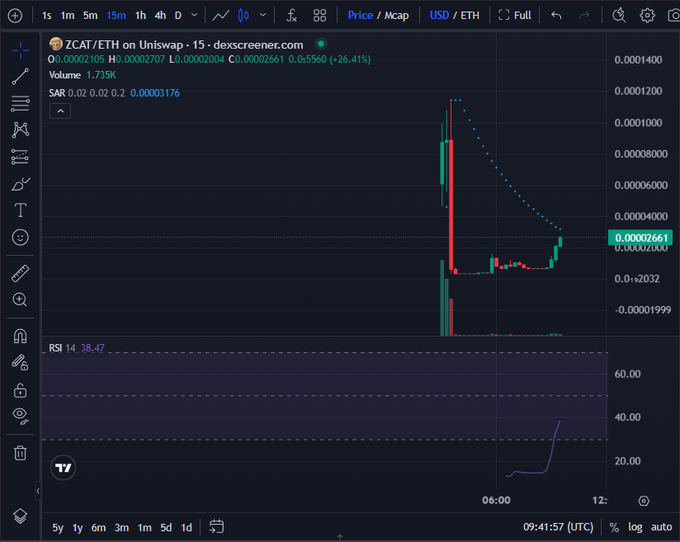
Task: Select the crosshair cursor tool
Action: (20, 51)
